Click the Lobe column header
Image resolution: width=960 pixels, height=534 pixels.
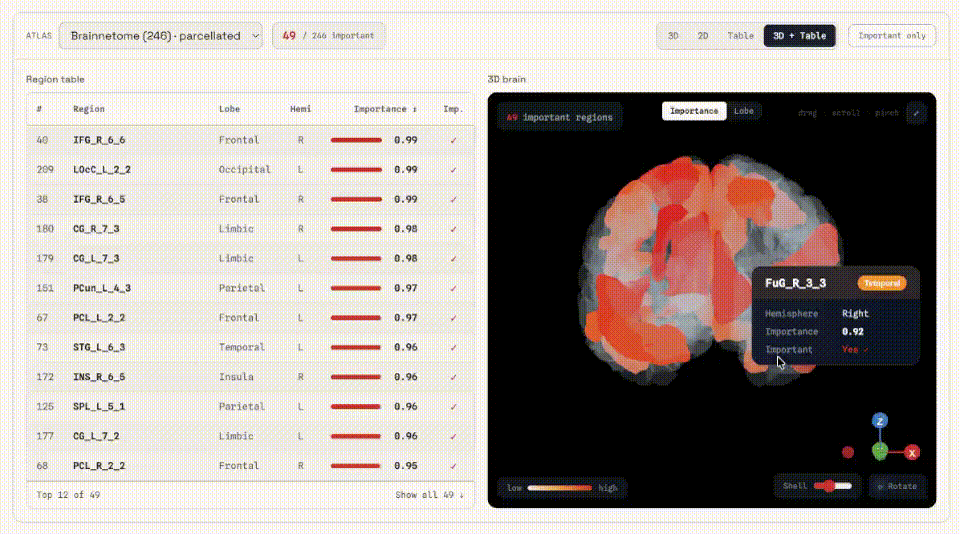230,109
